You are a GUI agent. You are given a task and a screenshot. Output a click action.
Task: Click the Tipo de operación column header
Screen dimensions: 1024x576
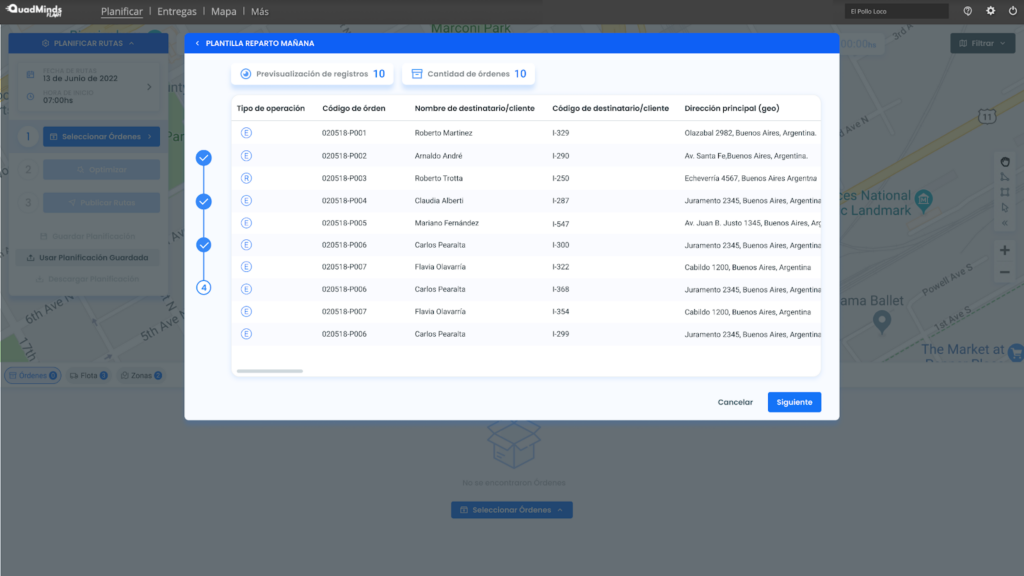pos(270,108)
